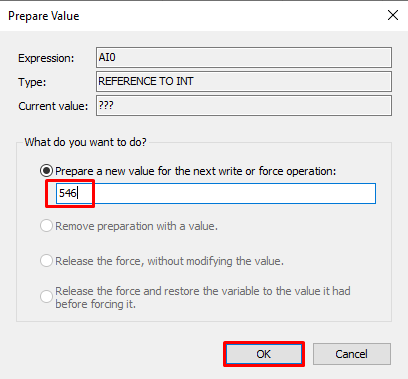
Task: Click the 'Type:' label
Action: click(x=32, y=82)
